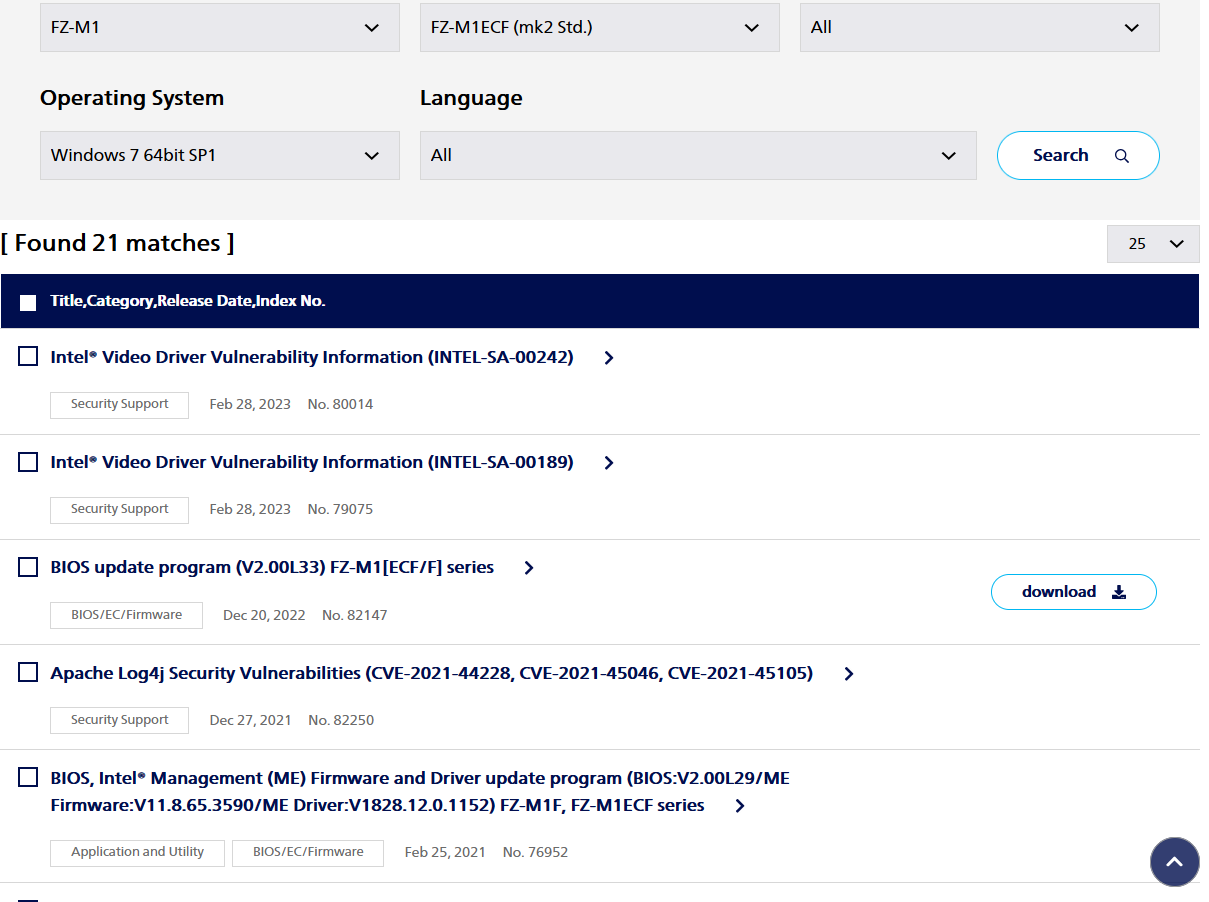Check the BIOS V2.00L29 ME Firmware row checkbox
This screenshot has height=902, width=1209.
28,777
